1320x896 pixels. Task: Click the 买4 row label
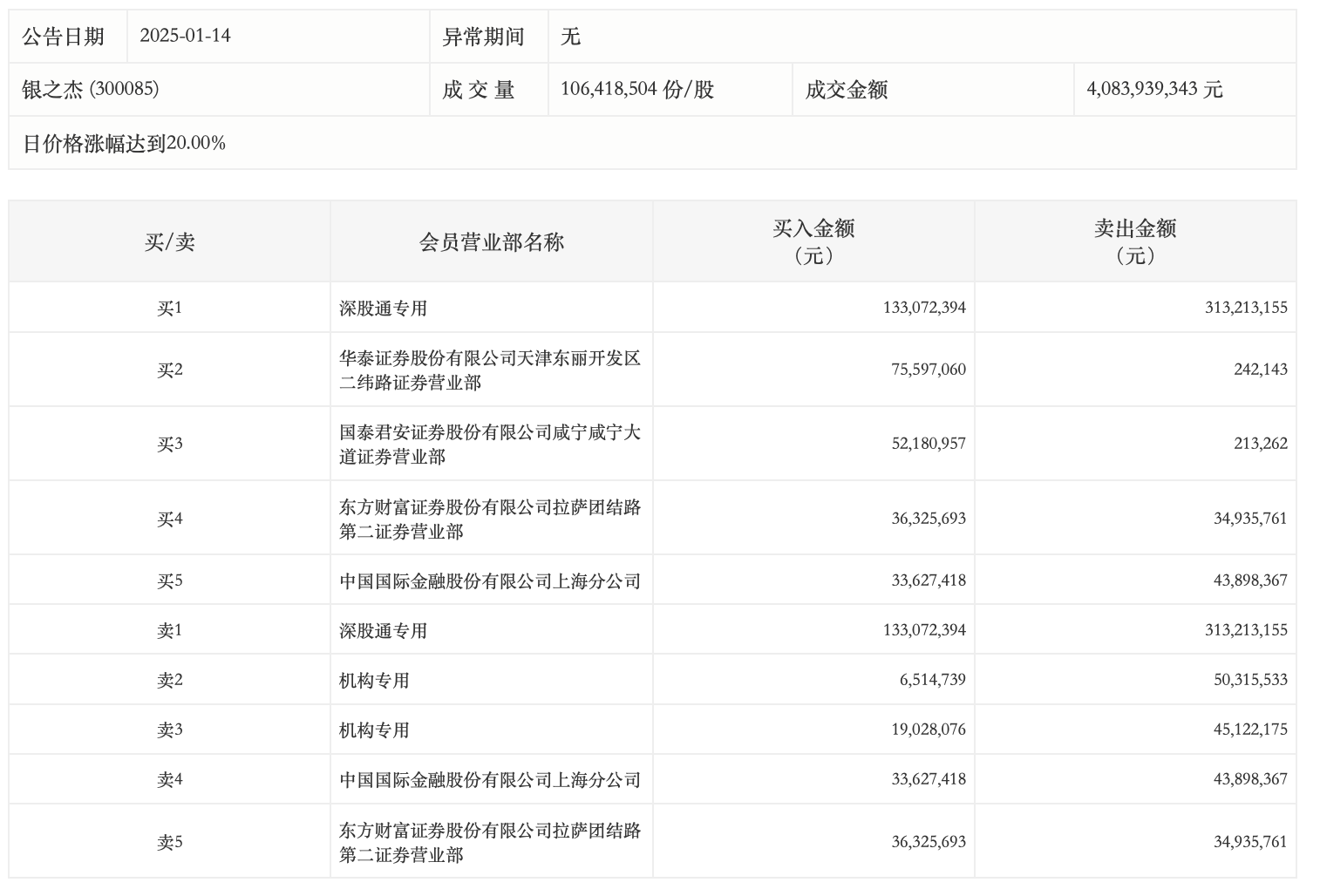click(x=169, y=519)
